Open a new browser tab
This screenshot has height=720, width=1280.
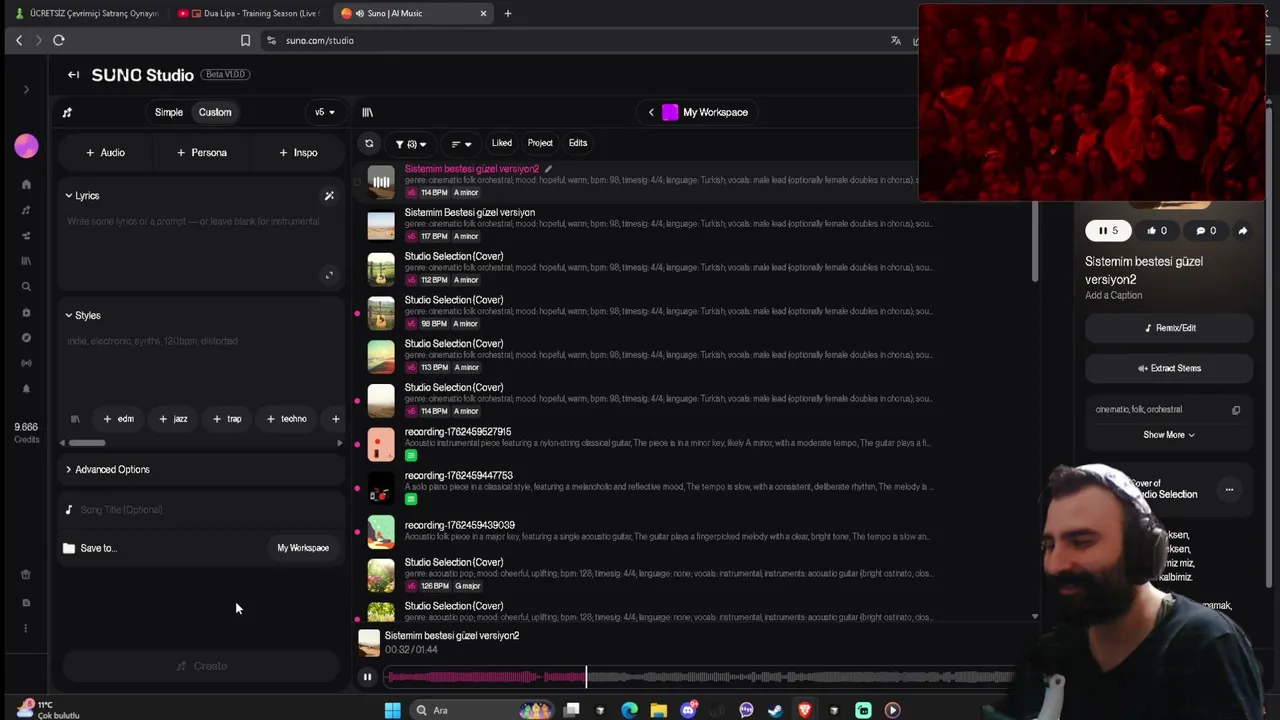508,13
